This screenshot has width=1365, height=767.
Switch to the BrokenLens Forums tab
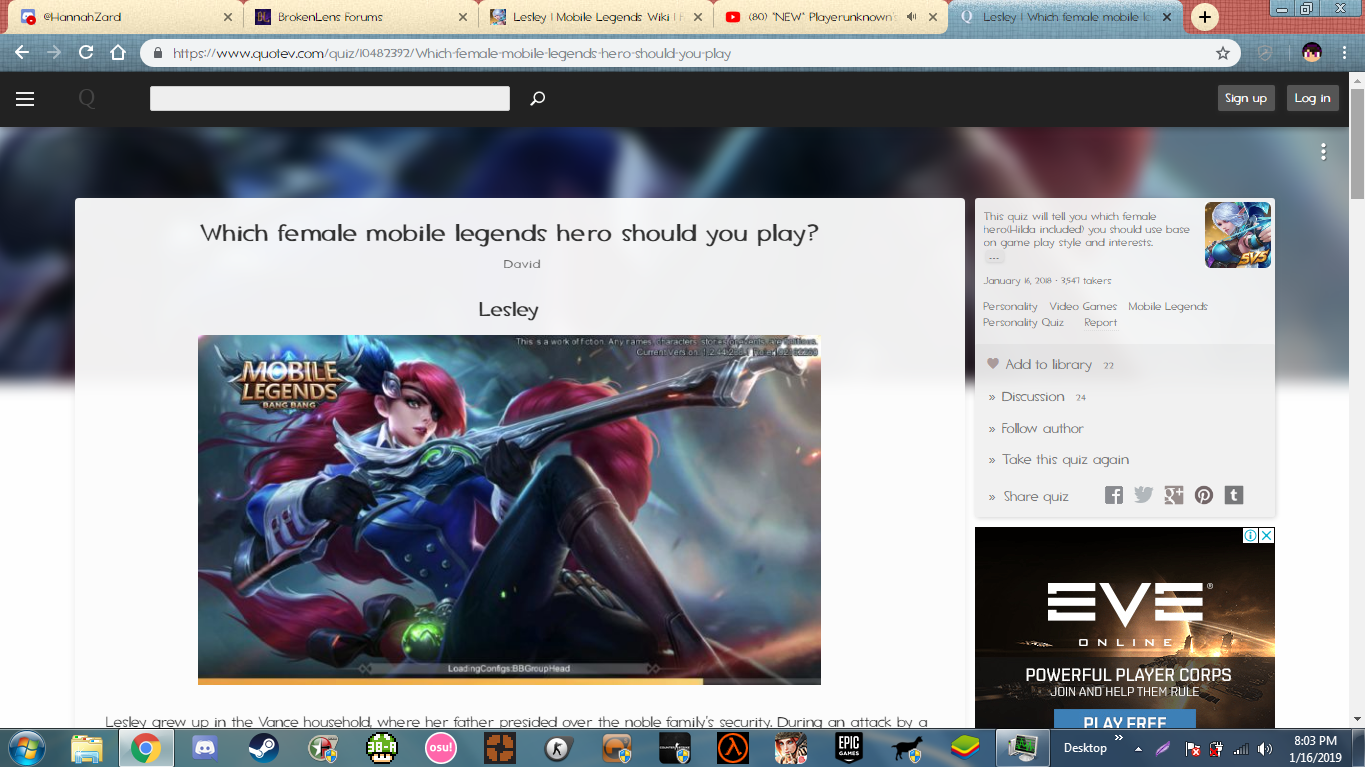(x=361, y=17)
